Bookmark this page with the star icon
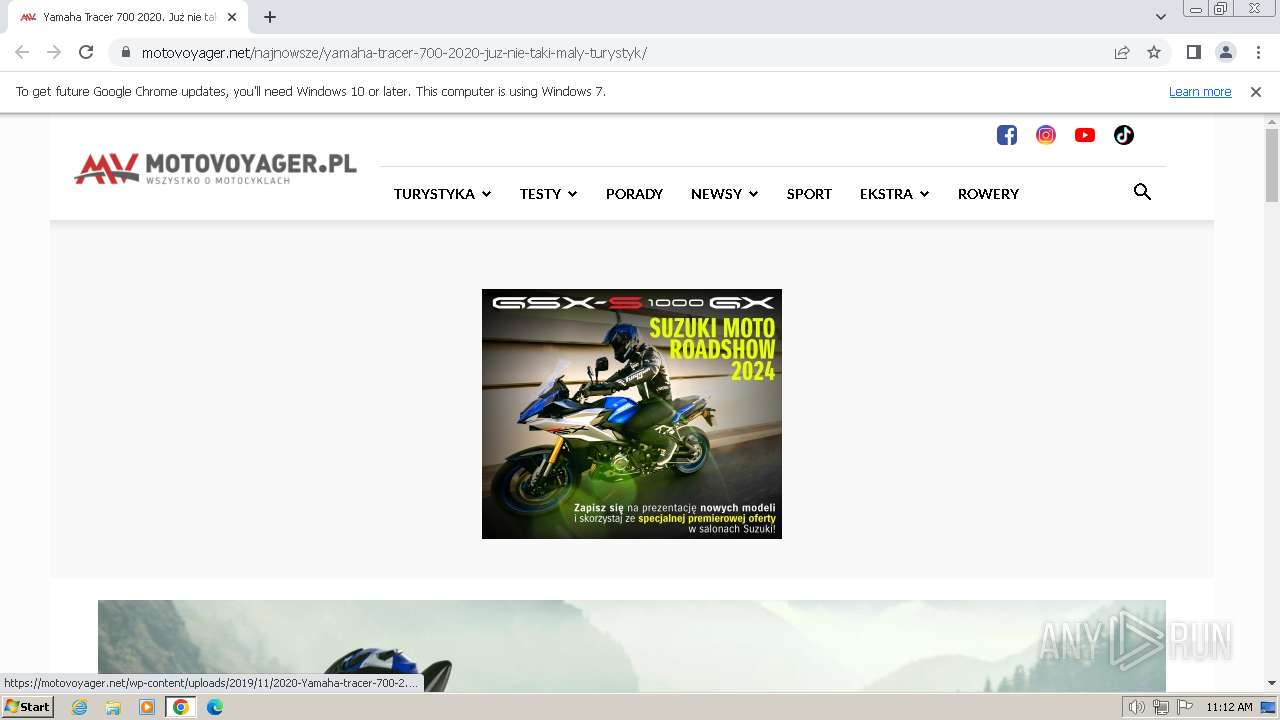 coord(1154,52)
